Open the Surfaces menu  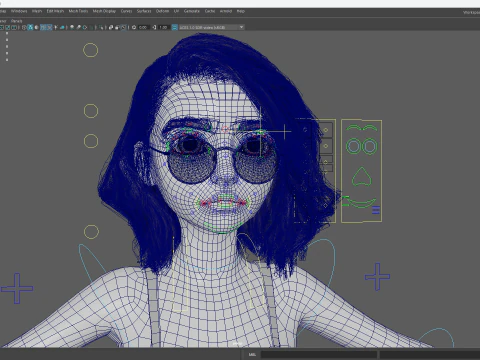(144, 11)
